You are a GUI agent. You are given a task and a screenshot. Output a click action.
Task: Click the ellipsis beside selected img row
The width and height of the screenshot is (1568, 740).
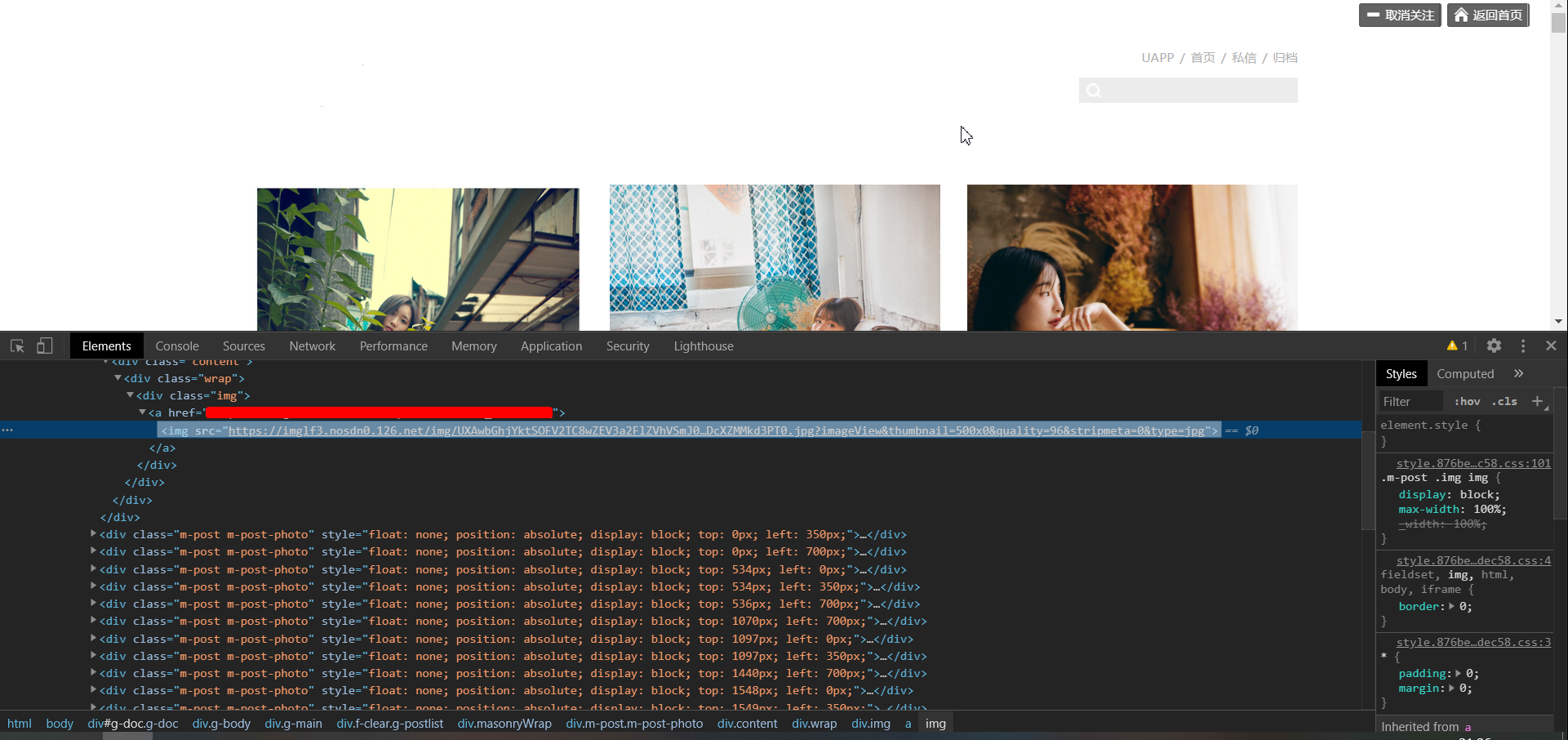click(x=7, y=430)
